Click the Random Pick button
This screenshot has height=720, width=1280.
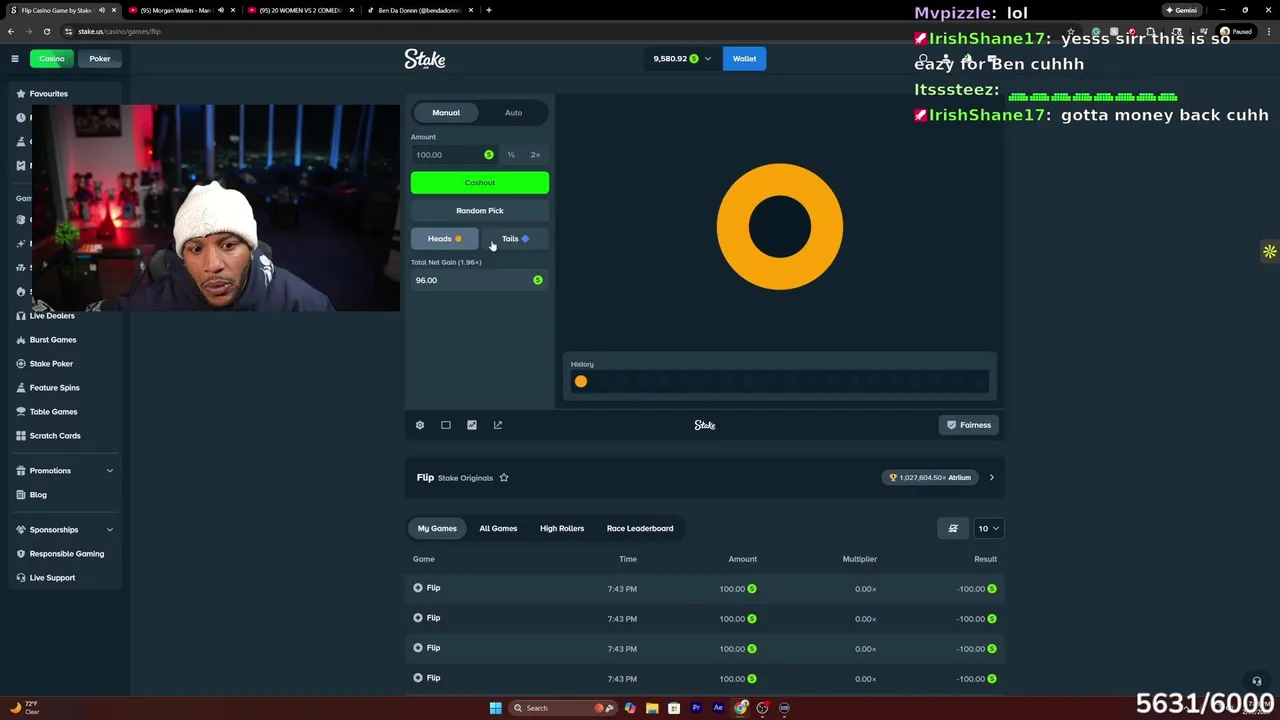480,211
